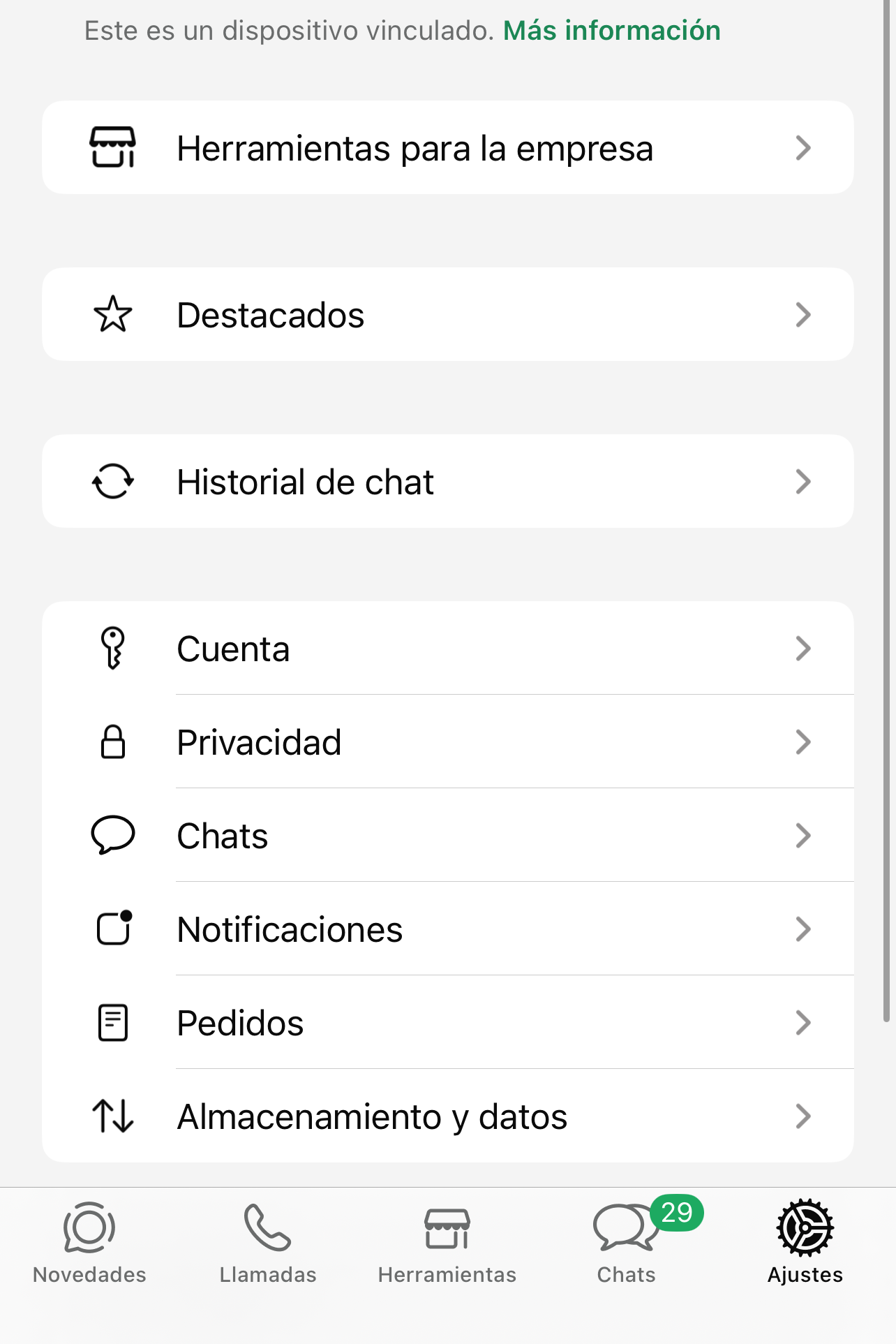Open the Privacidad settings row
Image resolution: width=896 pixels, height=1344 pixels.
[x=447, y=741]
